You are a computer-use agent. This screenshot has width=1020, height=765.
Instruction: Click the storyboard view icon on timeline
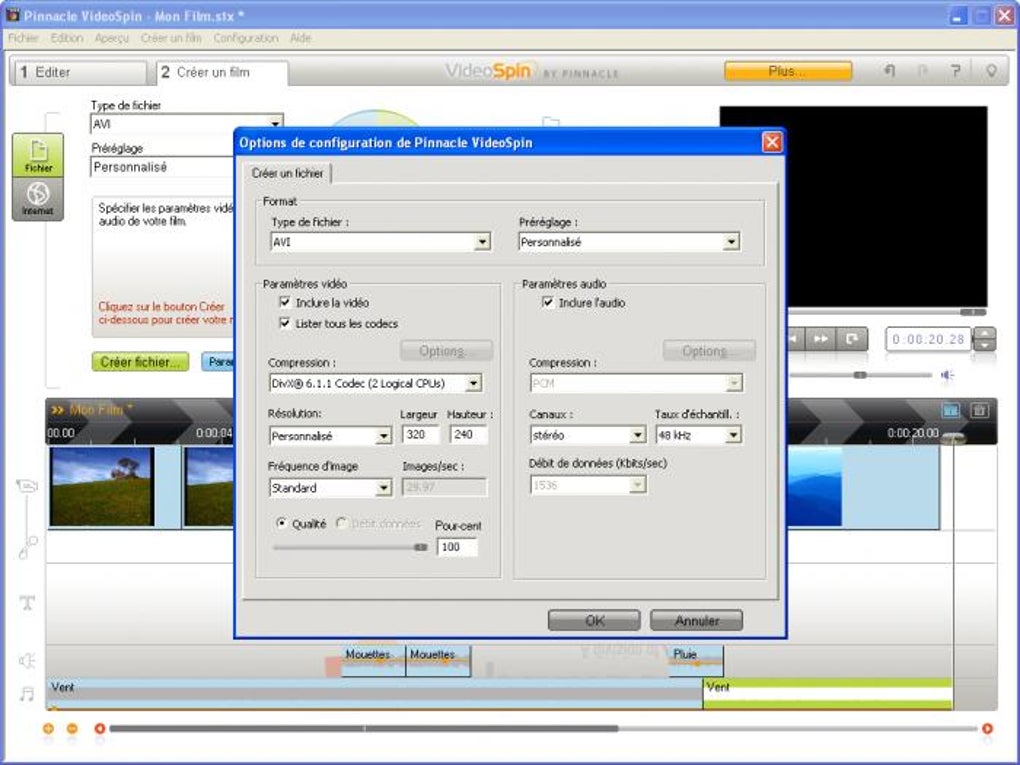click(x=950, y=410)
